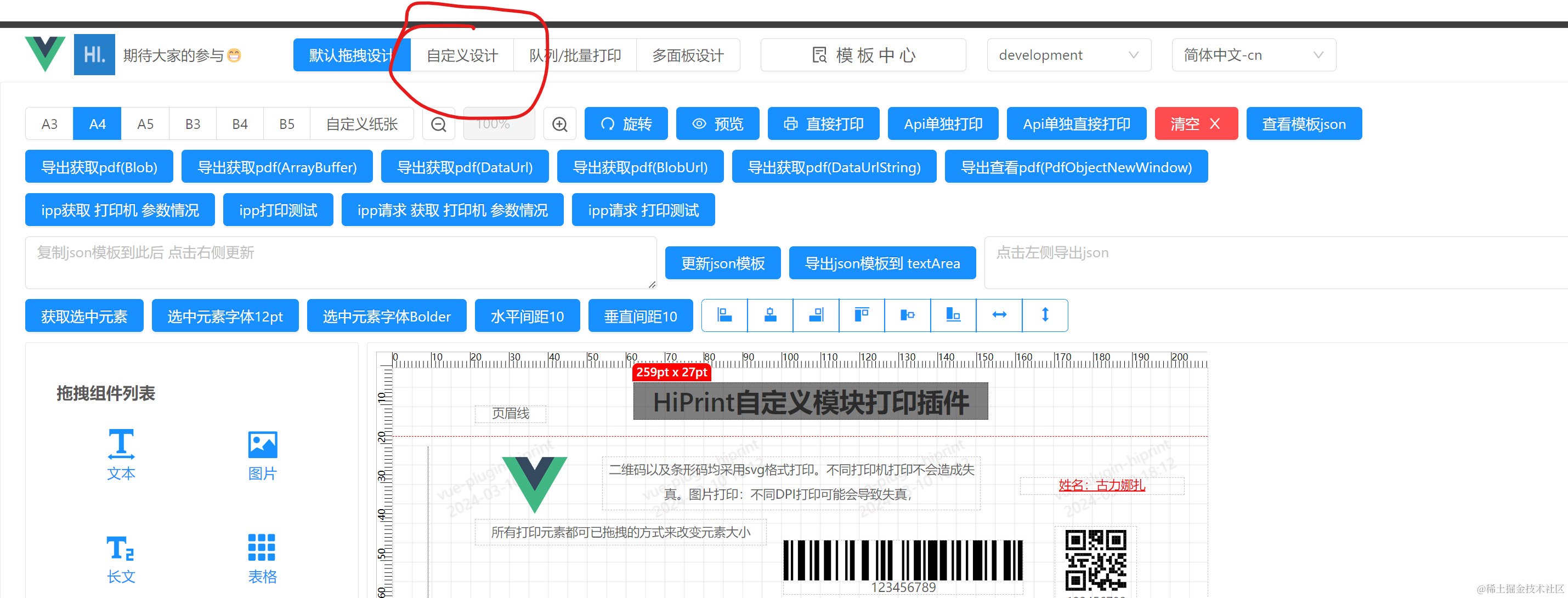Click the align bottom icon
The width and height of the screenshot is (1568, 598).
pos(953,315)
